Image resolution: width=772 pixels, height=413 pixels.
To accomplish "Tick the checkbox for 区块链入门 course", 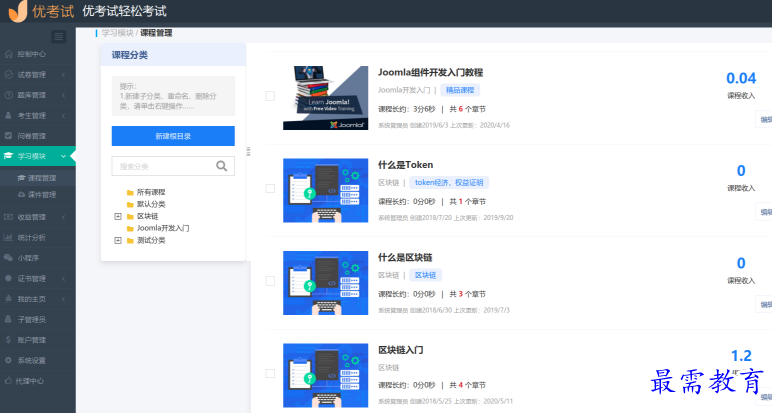I will click(270, 374).
